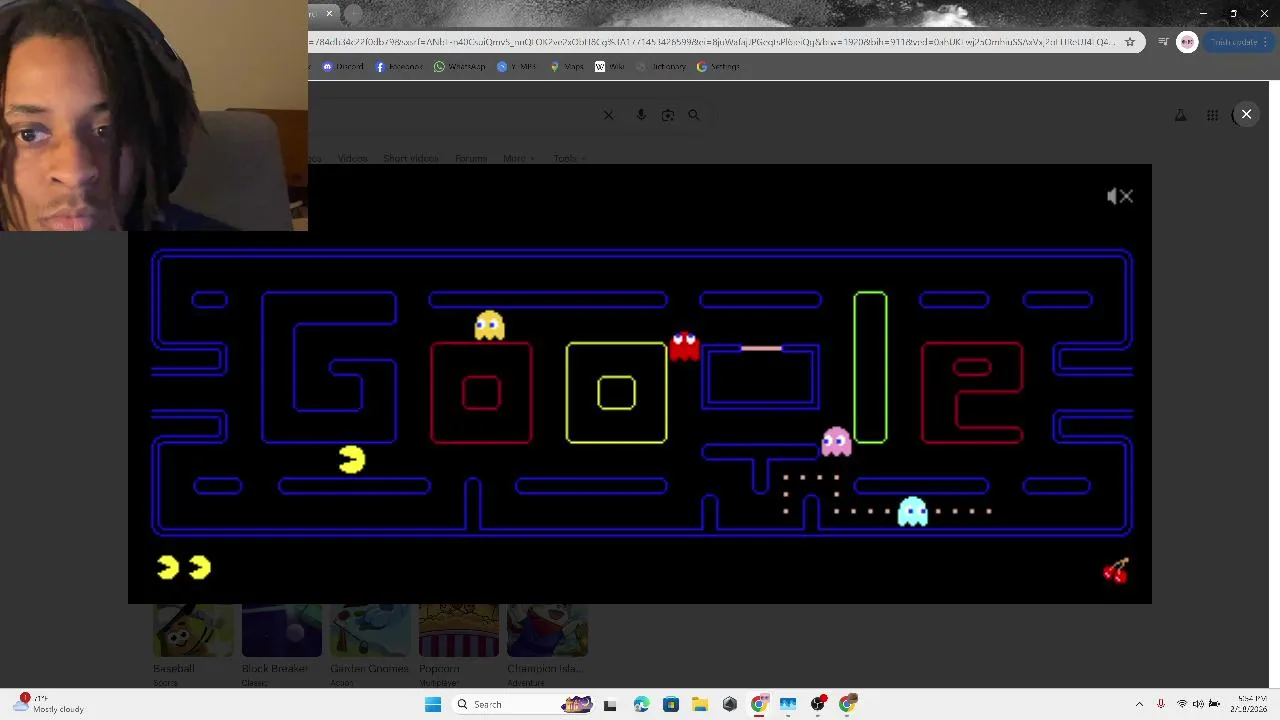Viewport: 1280px width, 720px height.
Task: Click the red Blinky ghost
Action: pyautogui.click(x=684, y=346)
